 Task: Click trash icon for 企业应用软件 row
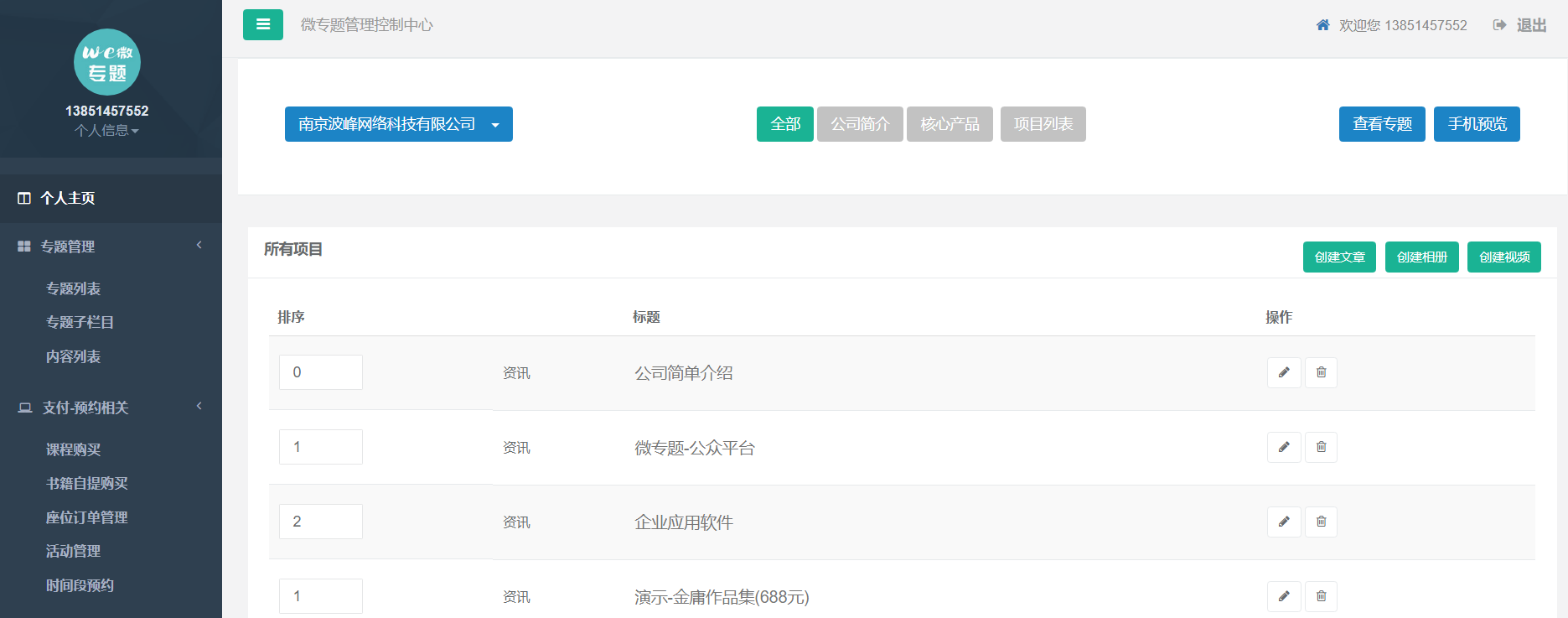click(1321, 522)
